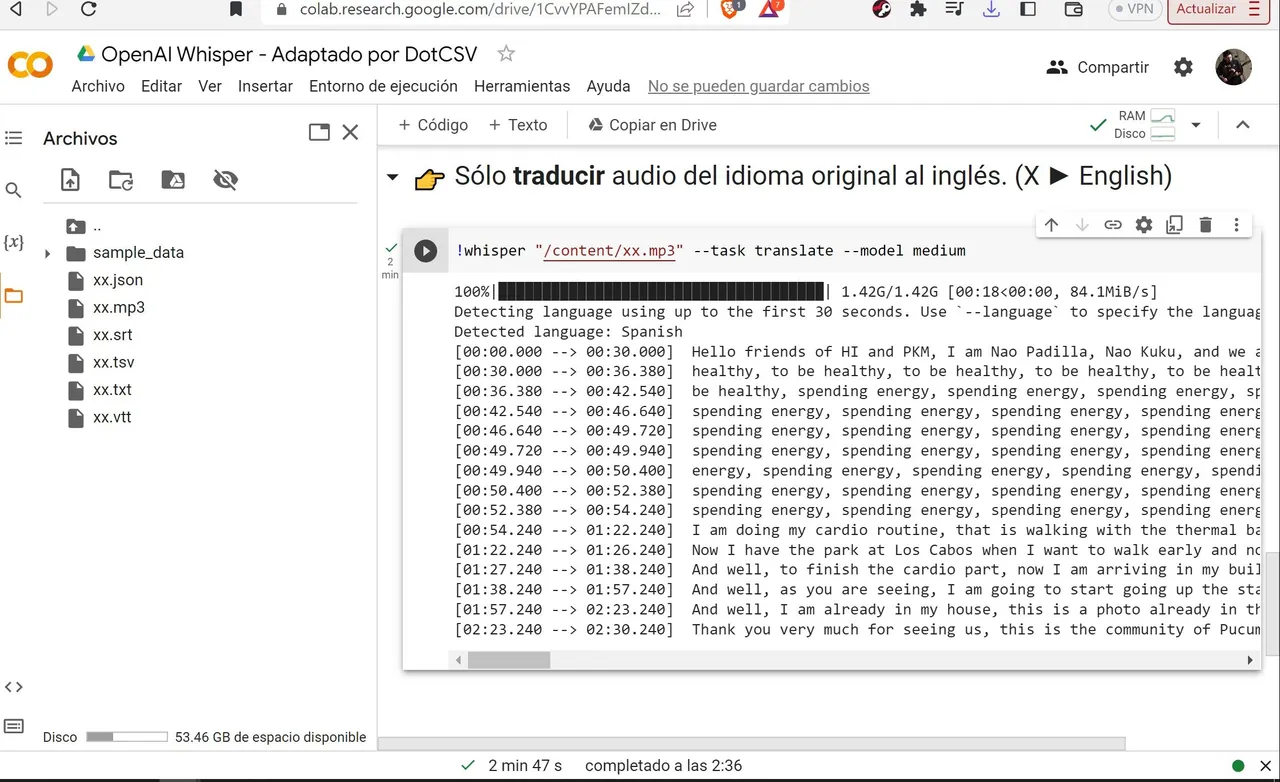
Task: Open RAM and Disco resources dropdown
Action: click(x=1196, y=125)
